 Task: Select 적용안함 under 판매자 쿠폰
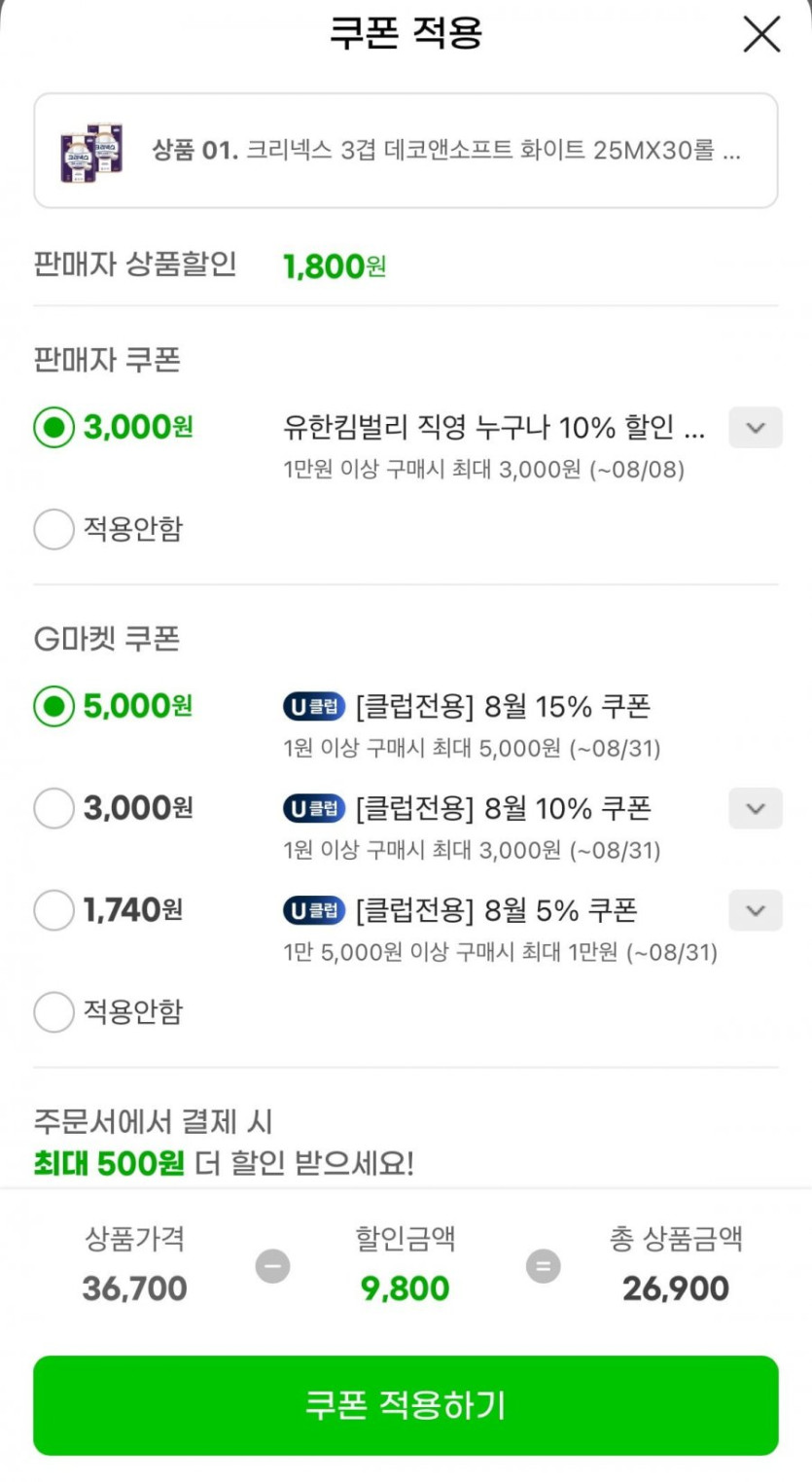point(53,530)
